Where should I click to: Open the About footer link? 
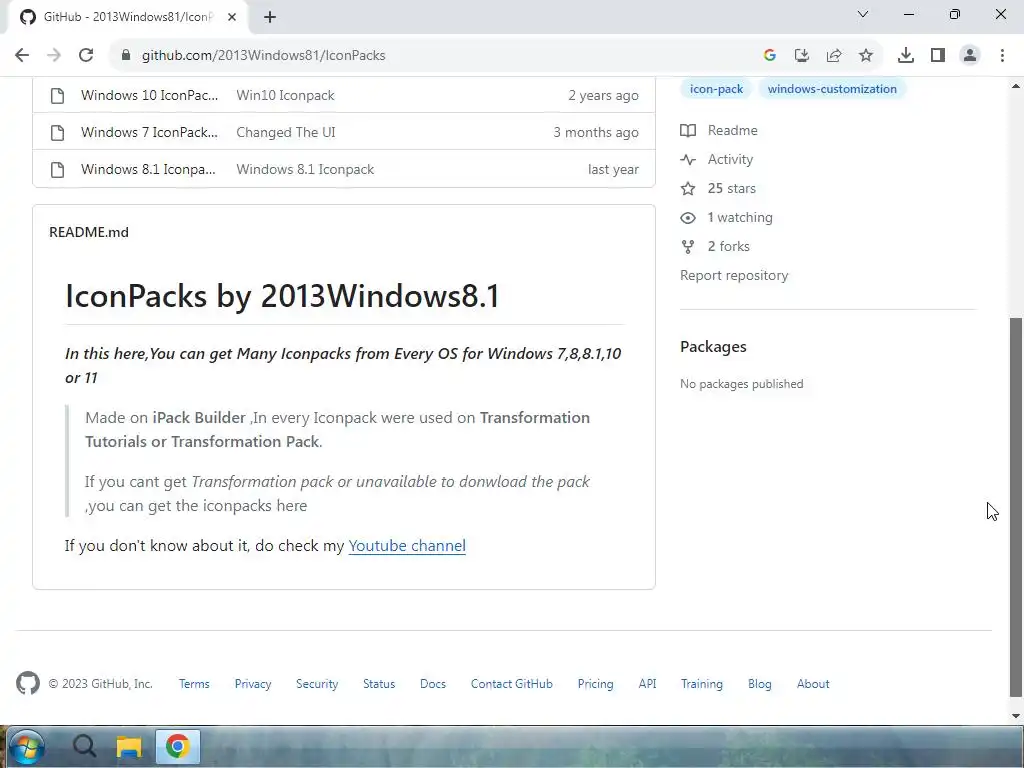tap(813, 684)
